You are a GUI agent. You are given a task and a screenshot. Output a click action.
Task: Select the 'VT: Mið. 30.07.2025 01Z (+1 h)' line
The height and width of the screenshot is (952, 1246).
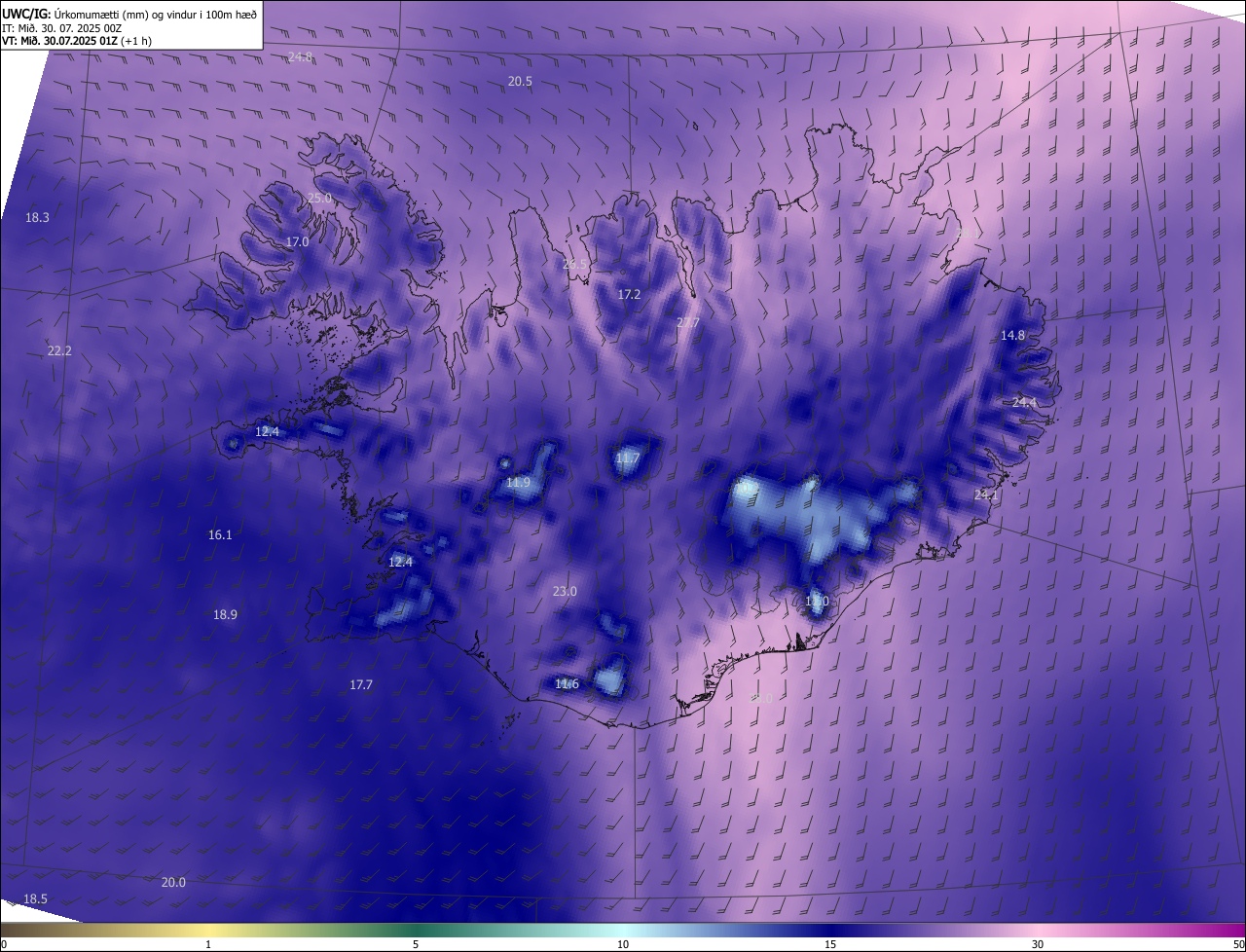click(77, 41)
